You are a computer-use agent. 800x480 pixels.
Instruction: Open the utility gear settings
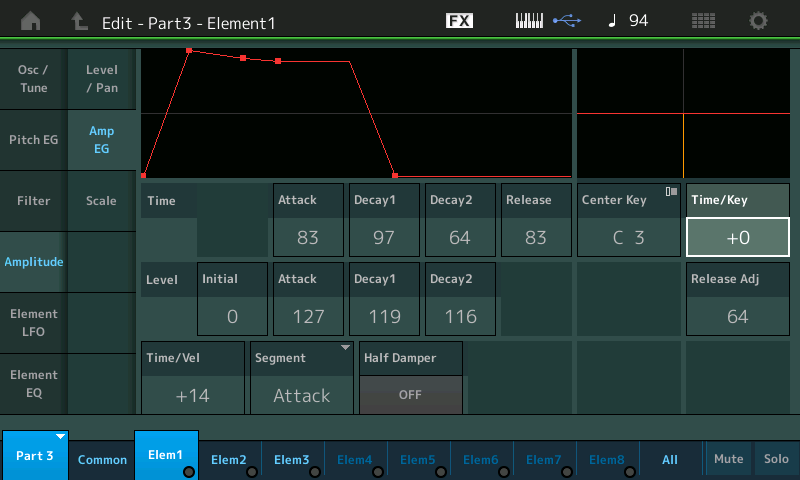(x=759, y=21)
